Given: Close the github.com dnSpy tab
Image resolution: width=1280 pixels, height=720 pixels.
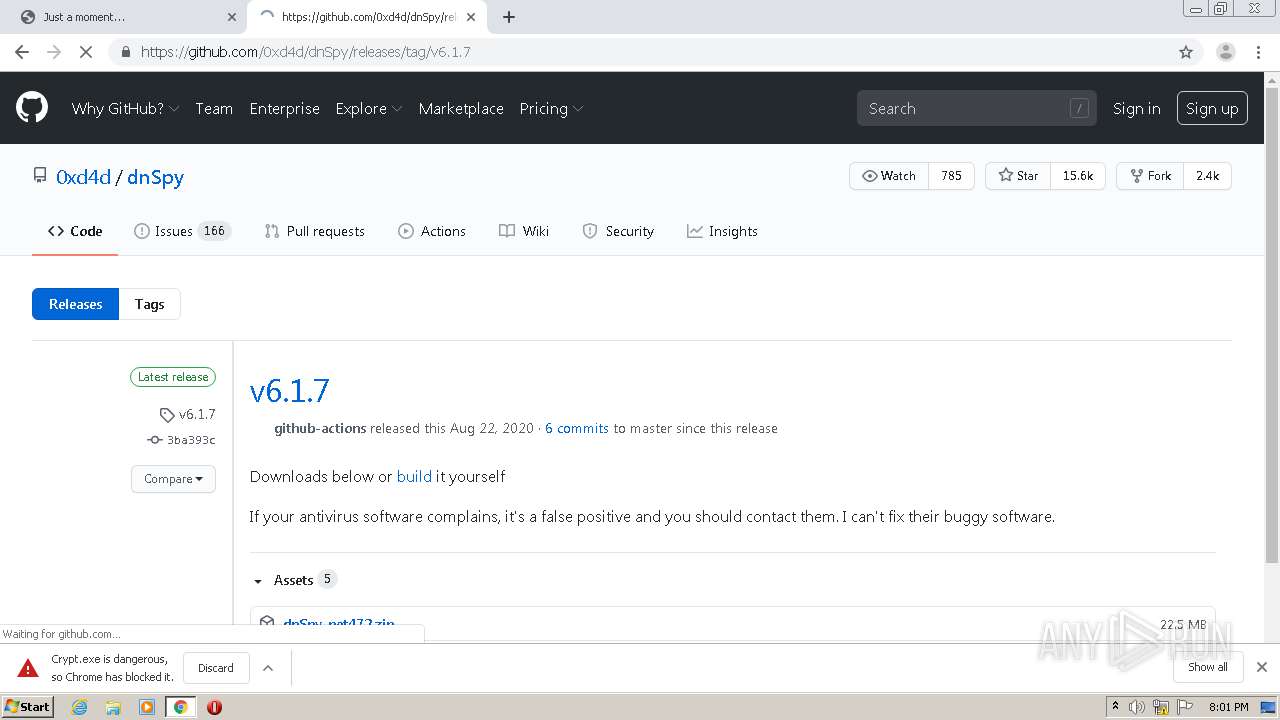Looking at the screenshot, I should point(471,17).
